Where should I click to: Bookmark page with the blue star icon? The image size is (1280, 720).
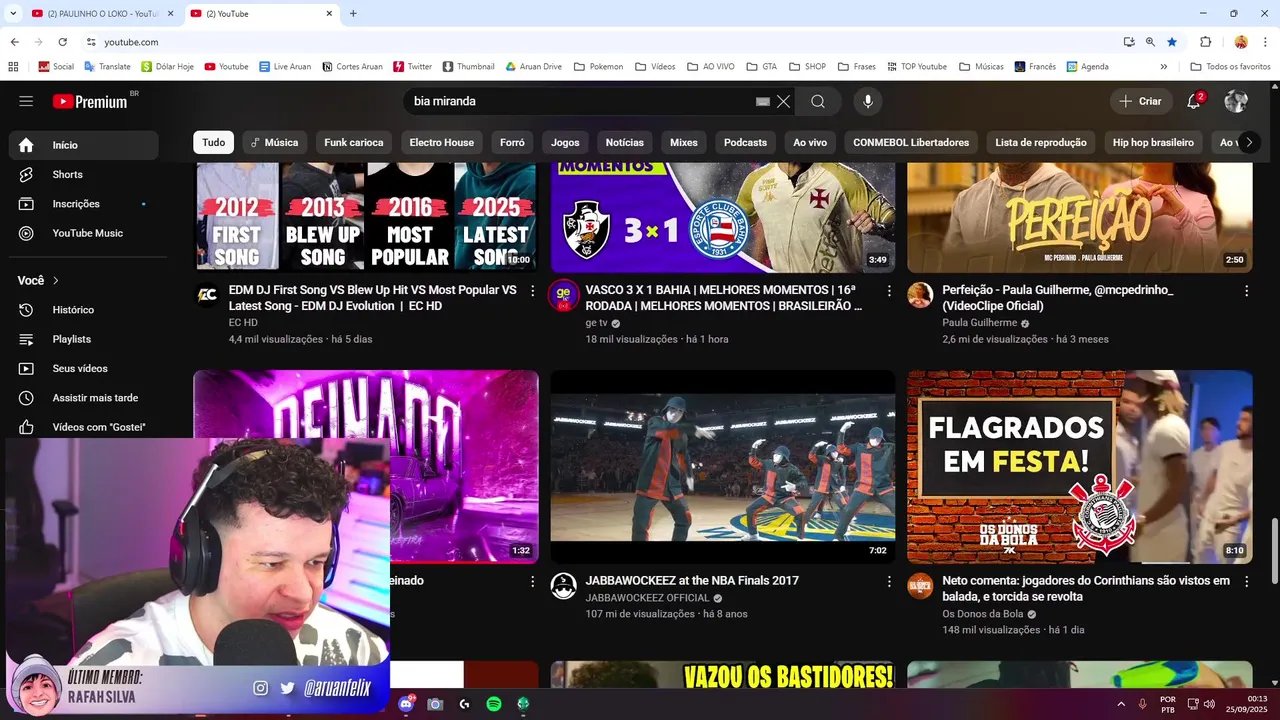pyautogui.click(x=1172, y=42)
